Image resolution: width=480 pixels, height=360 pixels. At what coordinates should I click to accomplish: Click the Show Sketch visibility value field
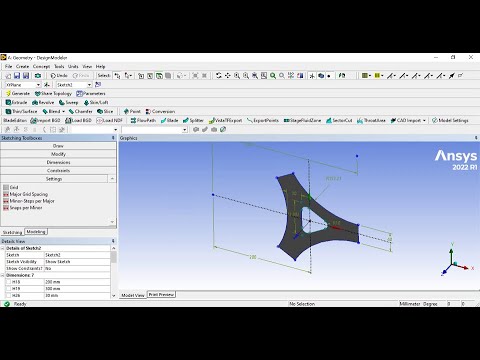coord(77,262)
